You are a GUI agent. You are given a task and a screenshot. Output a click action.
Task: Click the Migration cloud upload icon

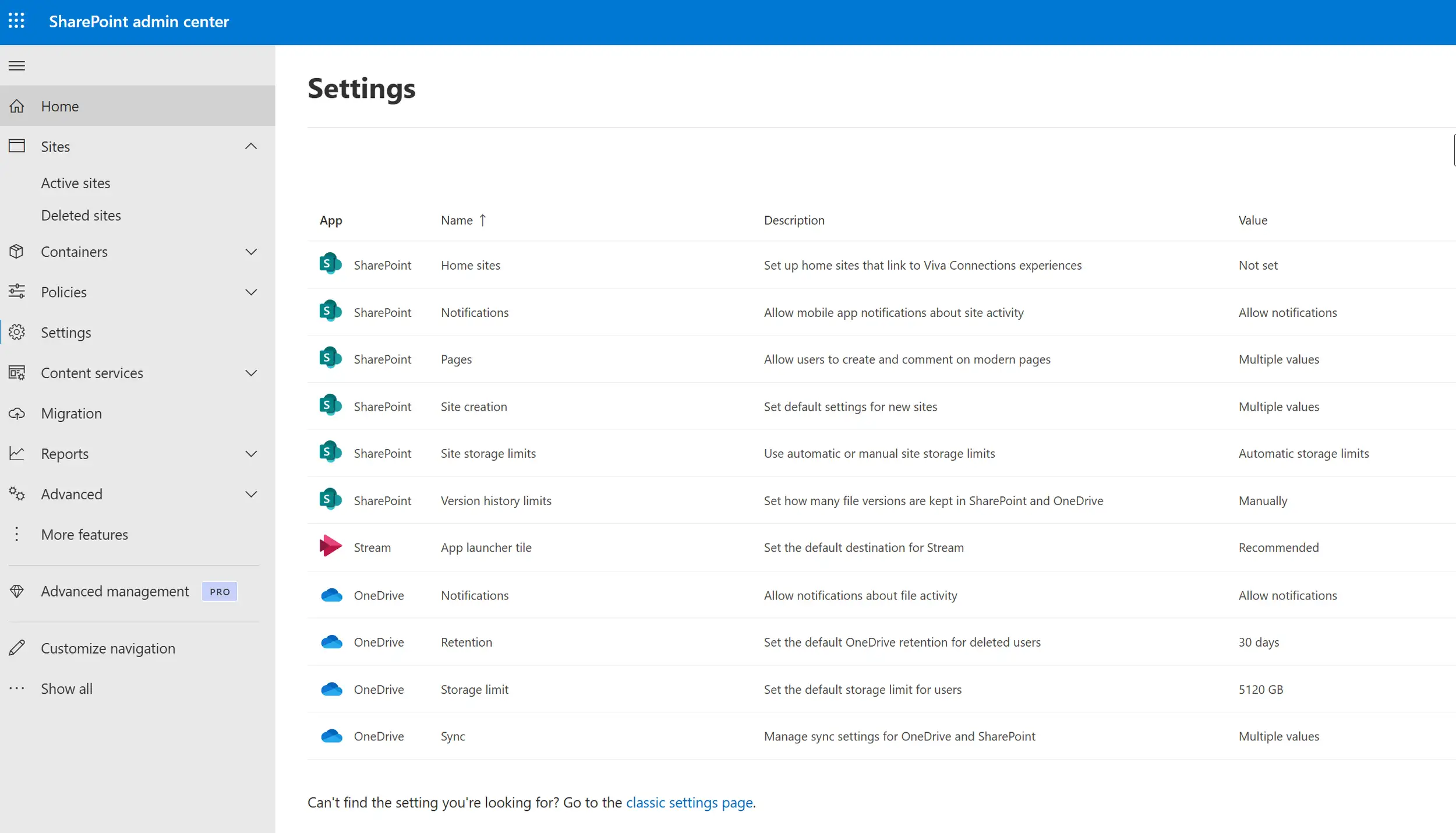17,414
